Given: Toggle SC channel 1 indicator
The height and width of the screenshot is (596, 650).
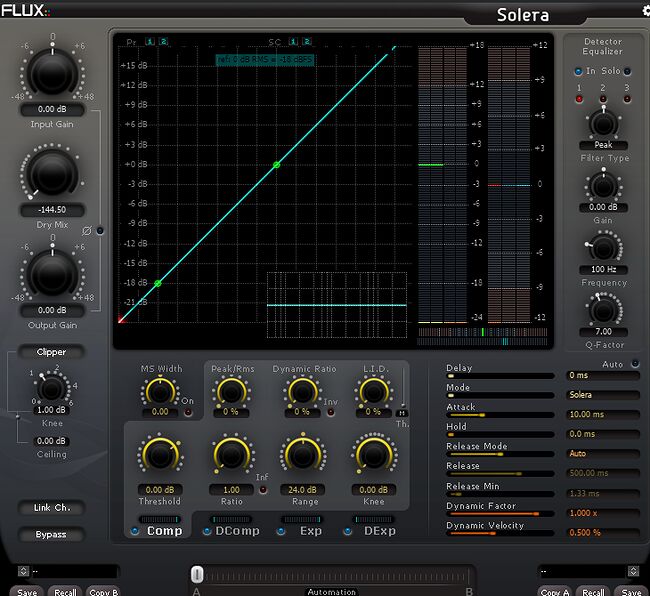Looking at the screenshot, I should [x=293, y=41].
